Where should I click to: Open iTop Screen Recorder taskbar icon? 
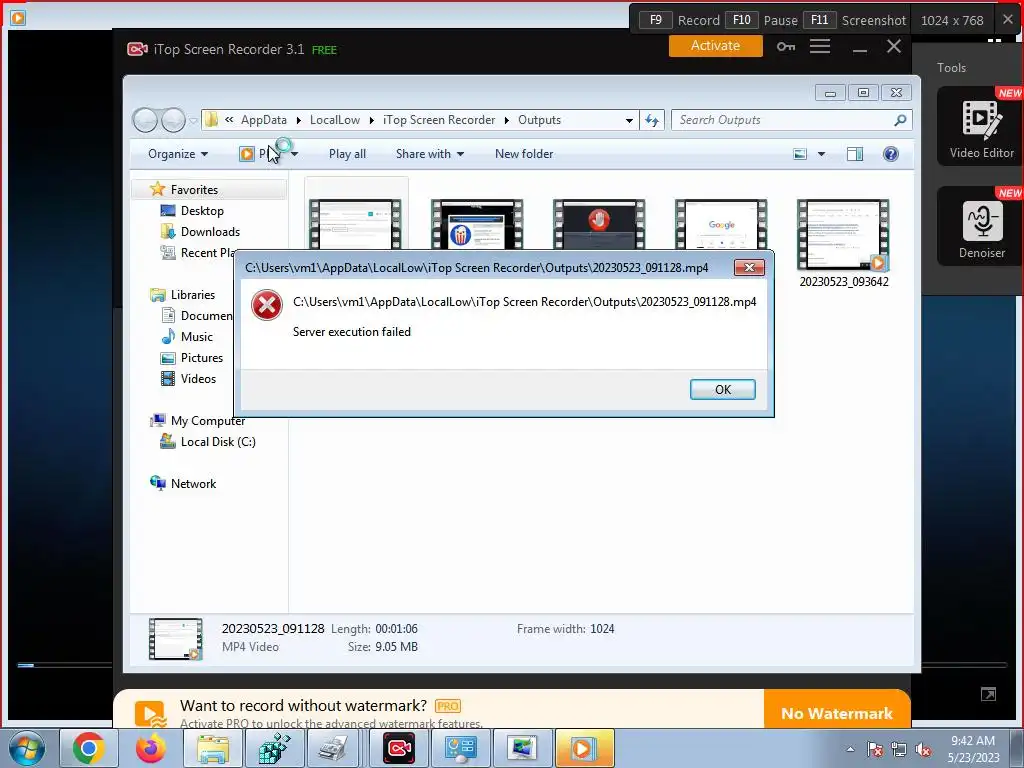point(398,748)
